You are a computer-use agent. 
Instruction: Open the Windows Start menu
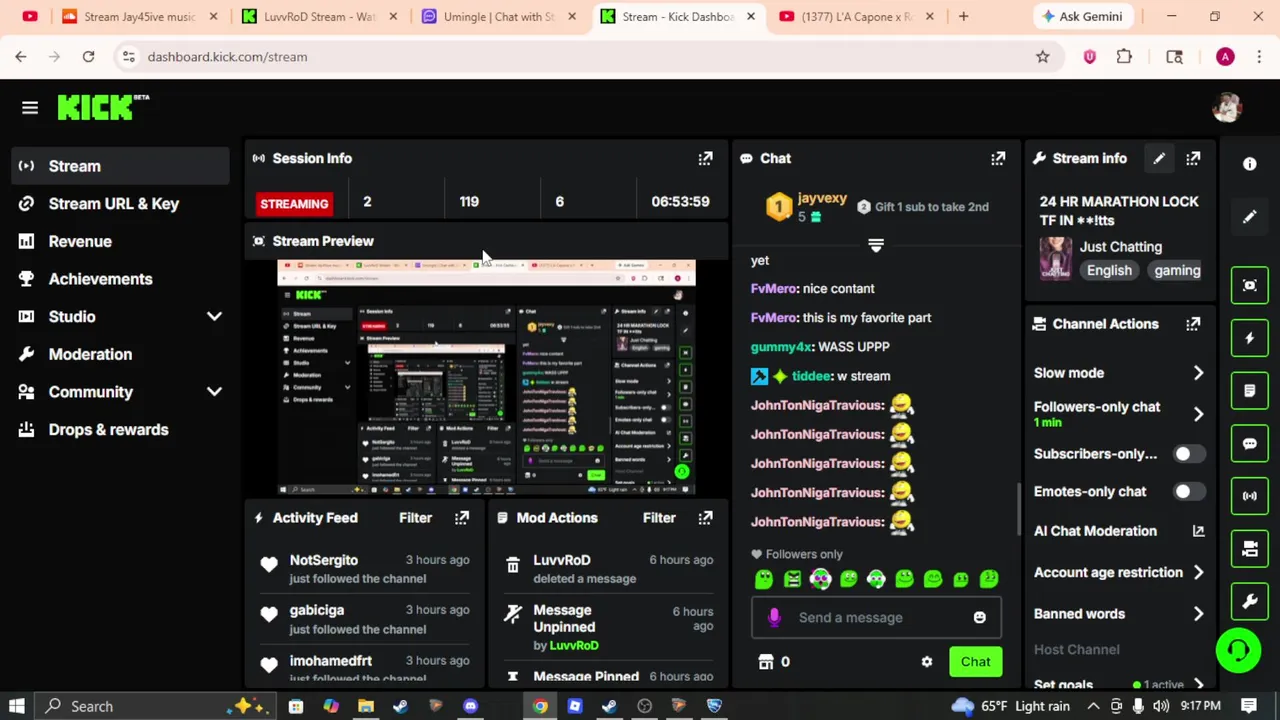click(x=15, y=706)
